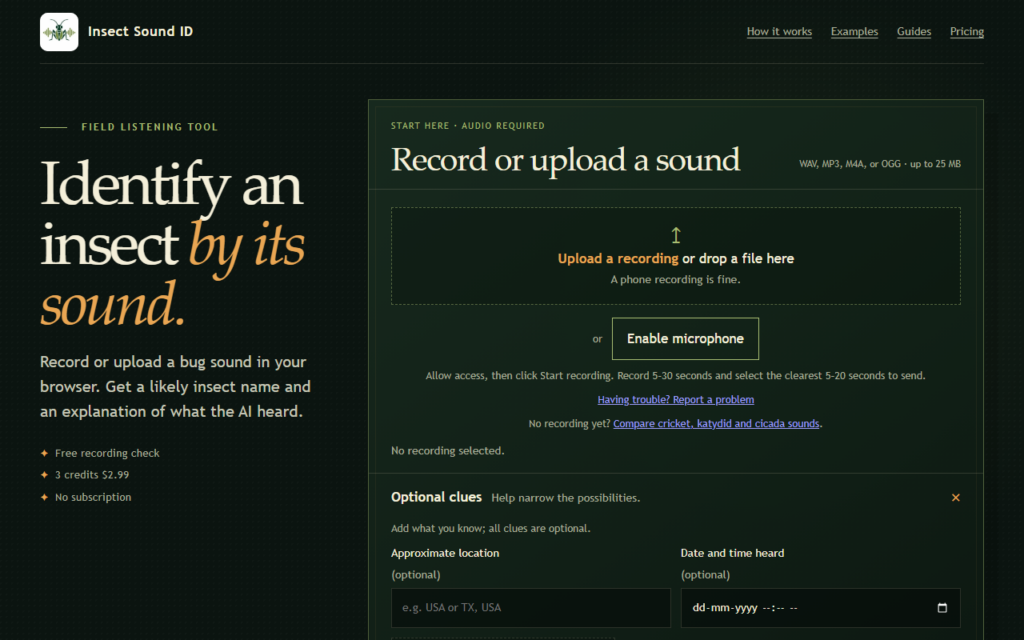Screen dimensions: 1024x640
Task: Click the star bullet icon beside Free recording check
Action: pos(44,453)
